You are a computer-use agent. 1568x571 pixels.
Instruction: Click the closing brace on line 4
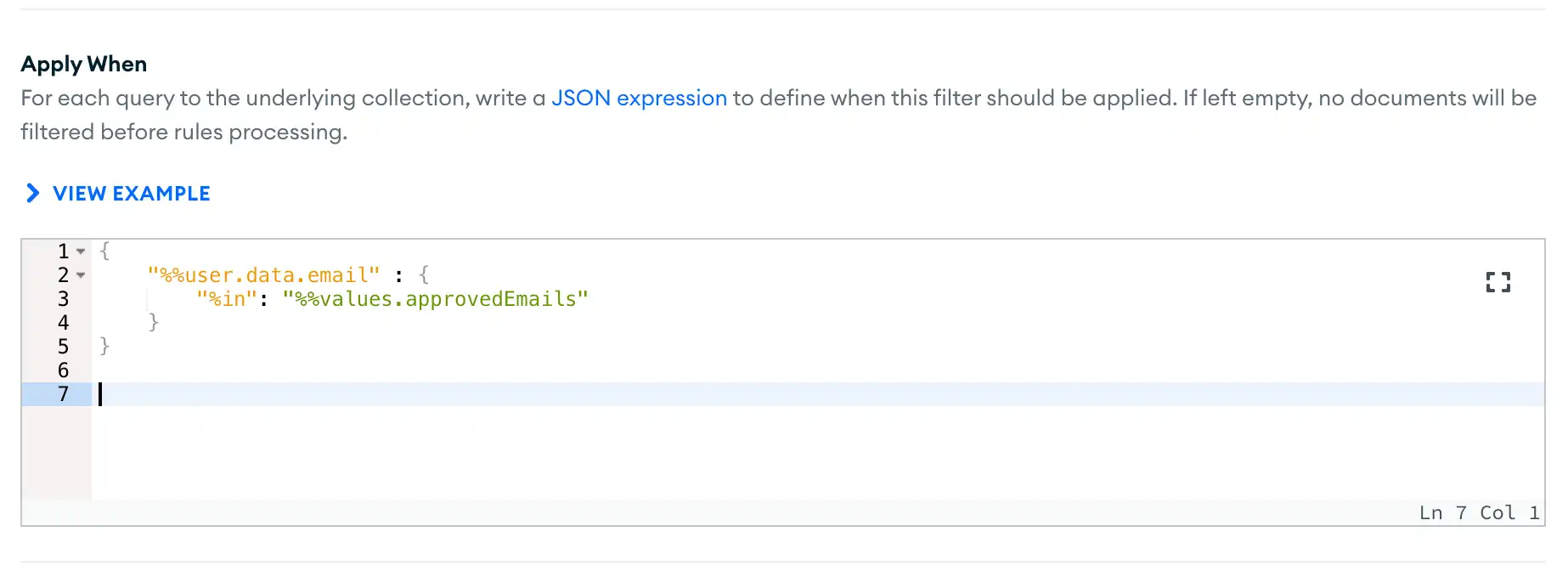click(x=154, y=322)
